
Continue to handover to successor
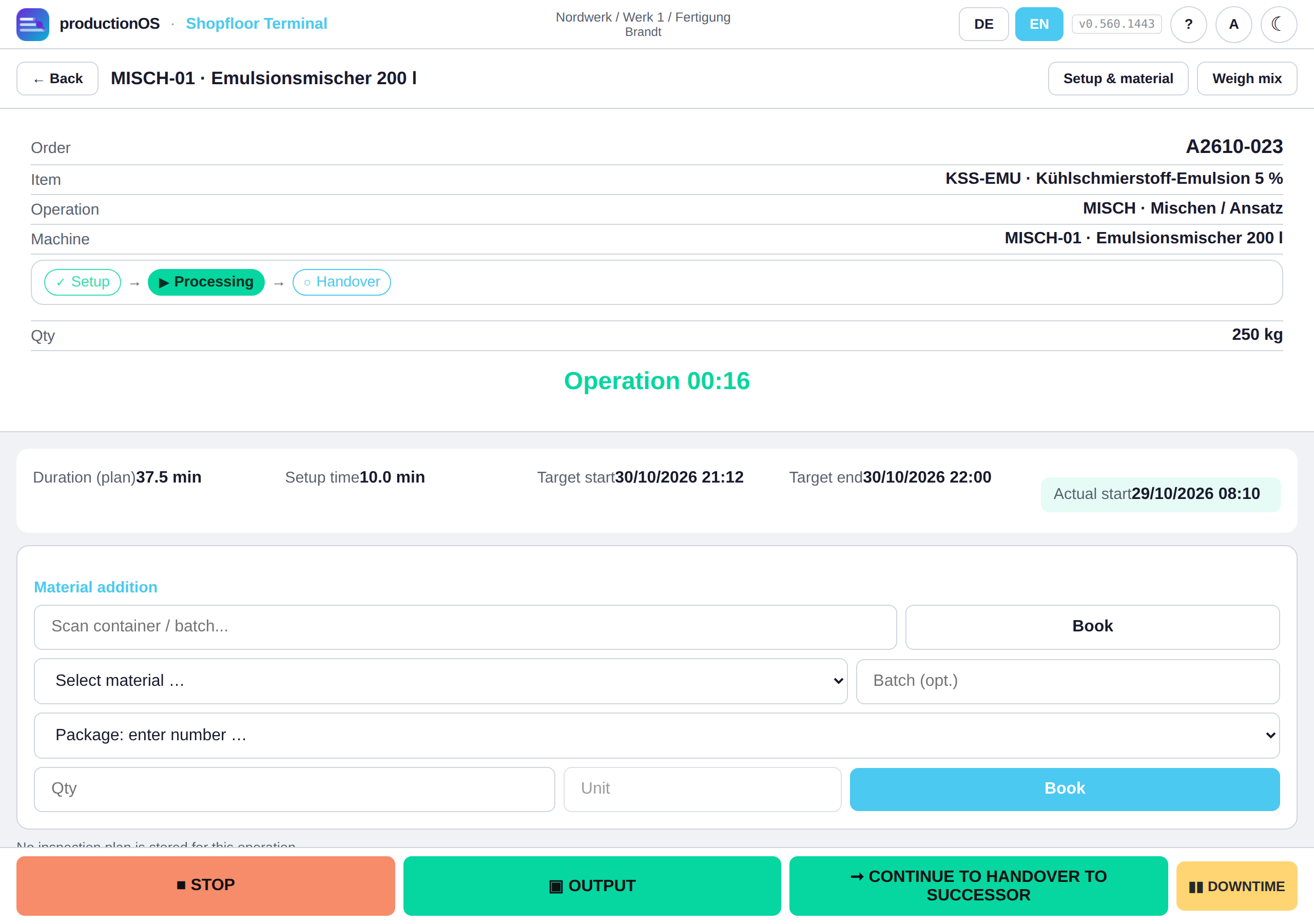[x=978, y=885]
